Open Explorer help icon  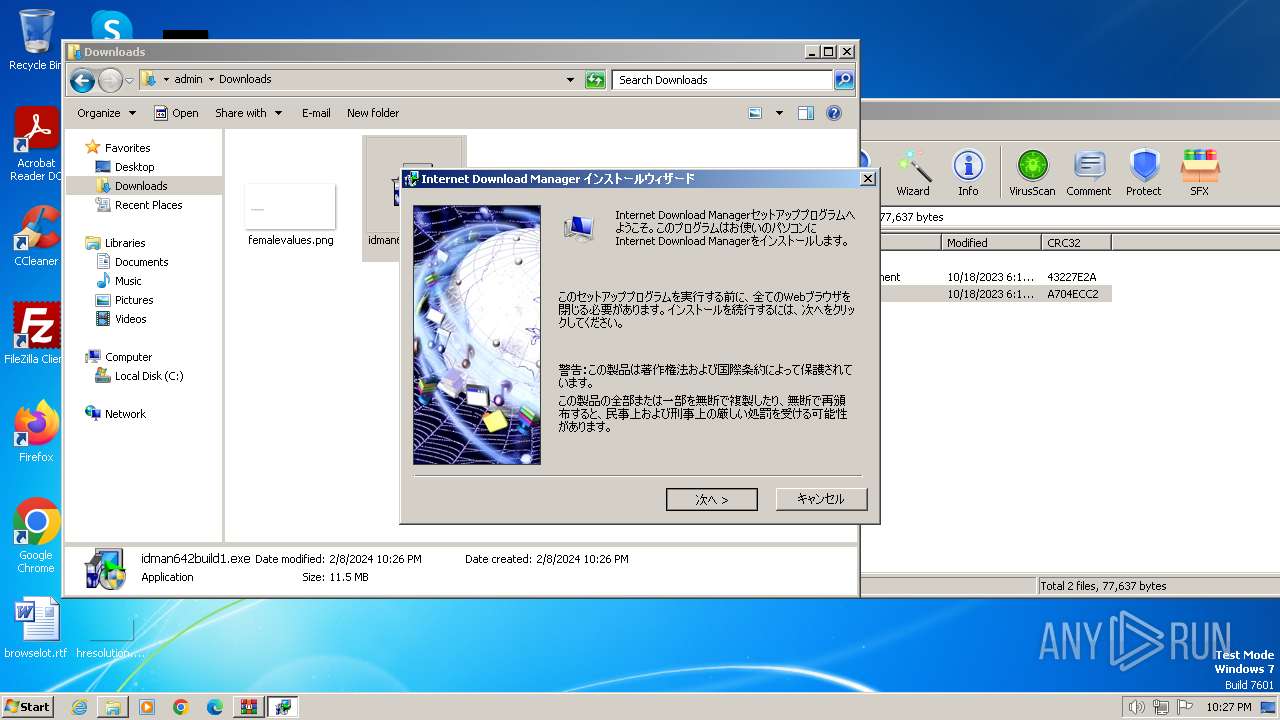tap(834, 113)
